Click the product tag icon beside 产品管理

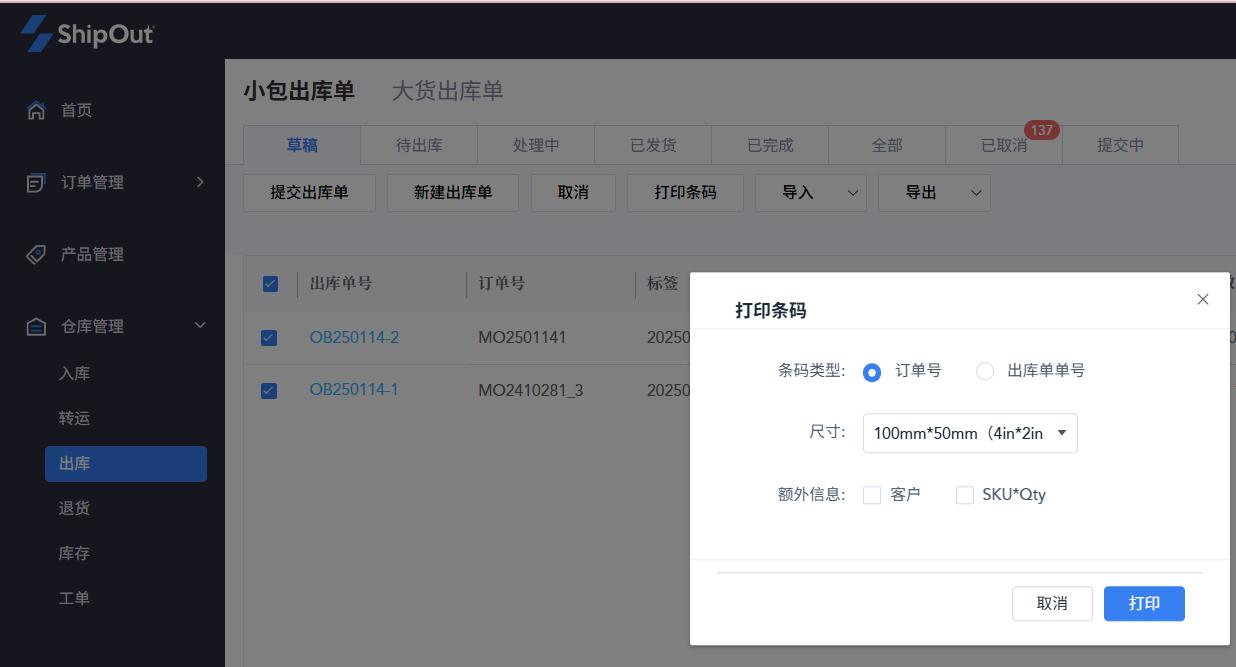pos(36,255)
